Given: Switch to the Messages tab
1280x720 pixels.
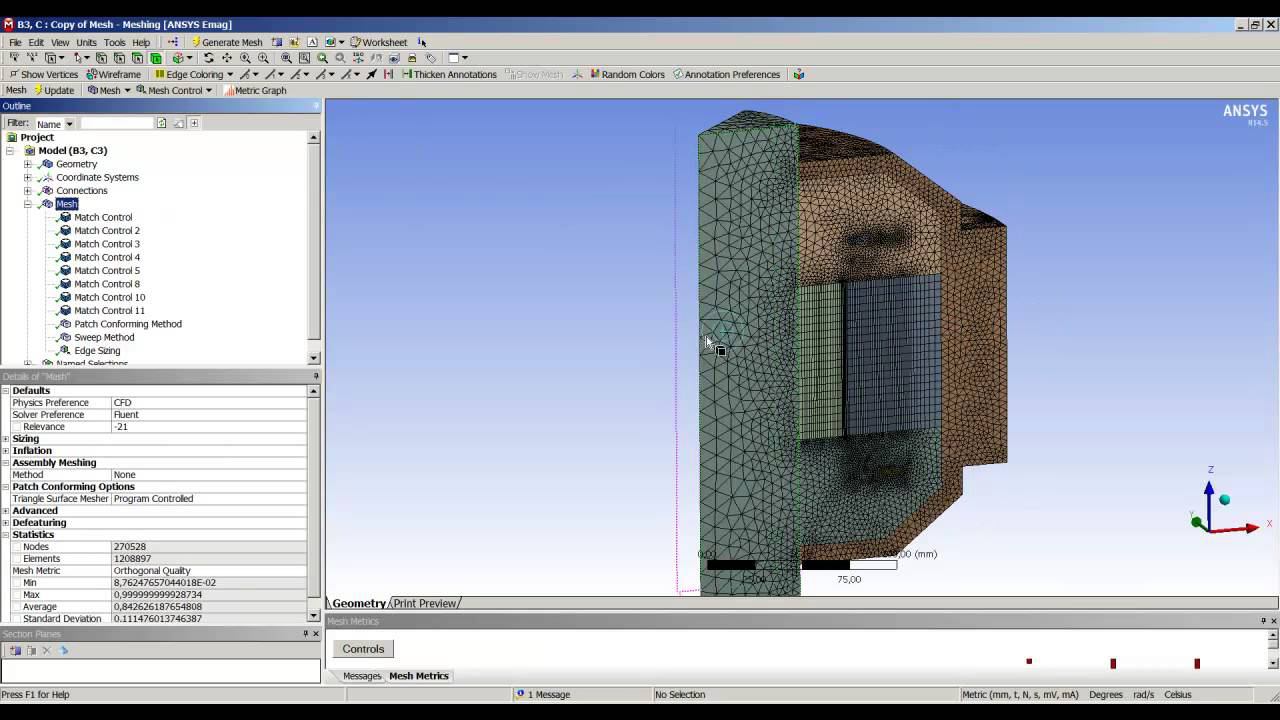Looking at the screenshot, I should click(x=361, y=676).
